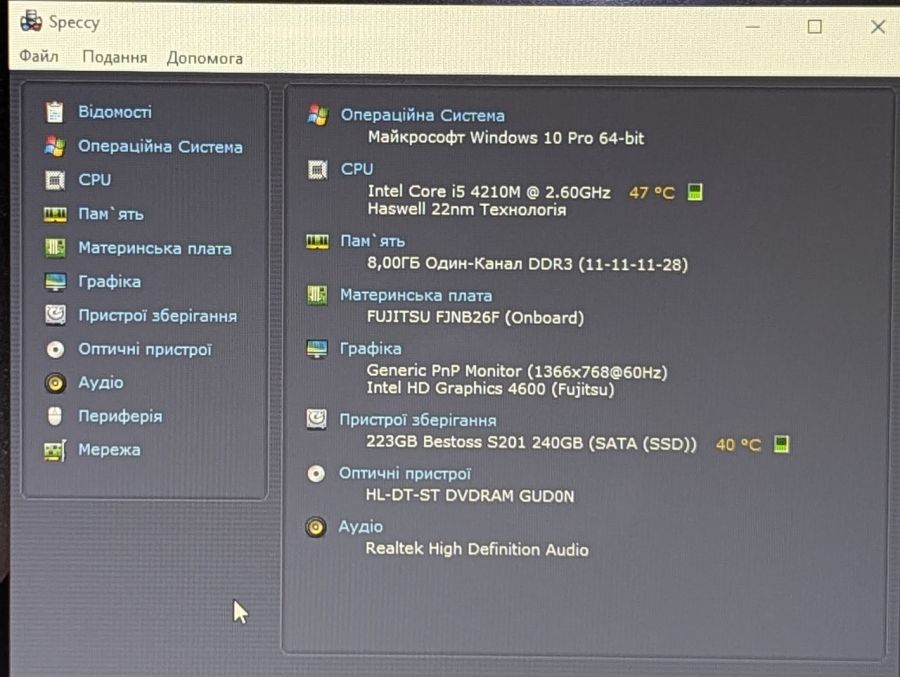900x677 pixels.
Task: Click motherboard icon in summary panel
Action: tap(317, 295)
